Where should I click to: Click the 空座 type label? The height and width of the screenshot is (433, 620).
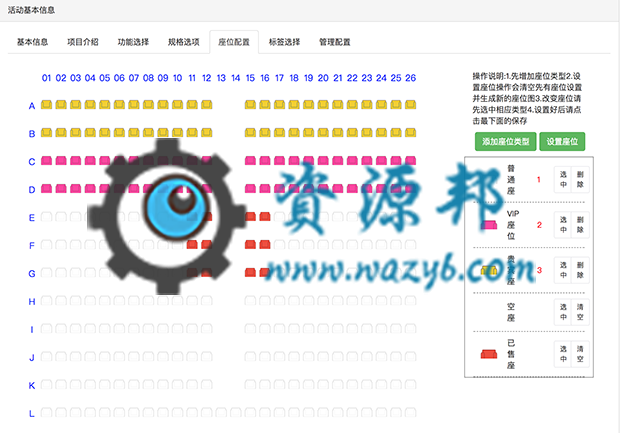pos(511,312)
